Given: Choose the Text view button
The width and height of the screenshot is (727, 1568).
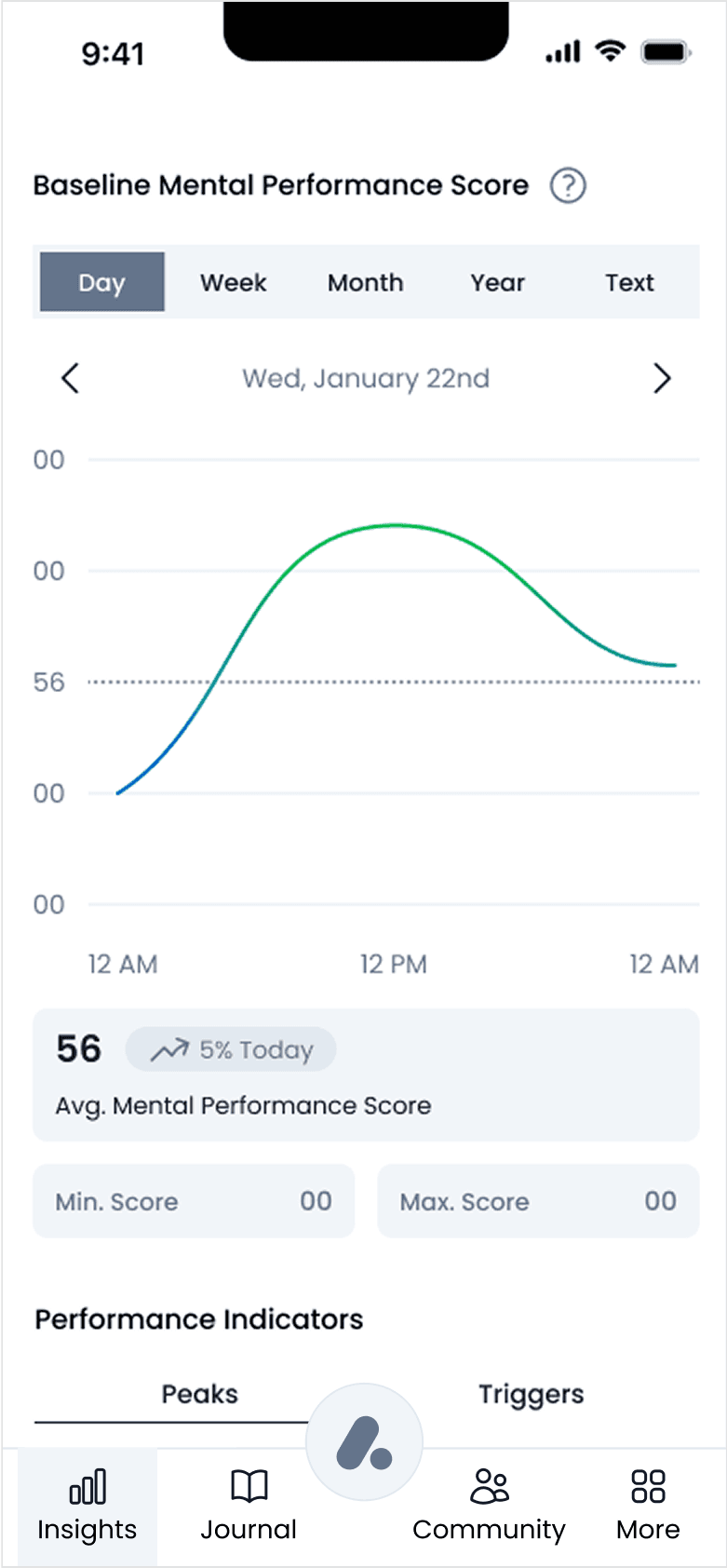Looking at the screenshot, I should [630, 282].
